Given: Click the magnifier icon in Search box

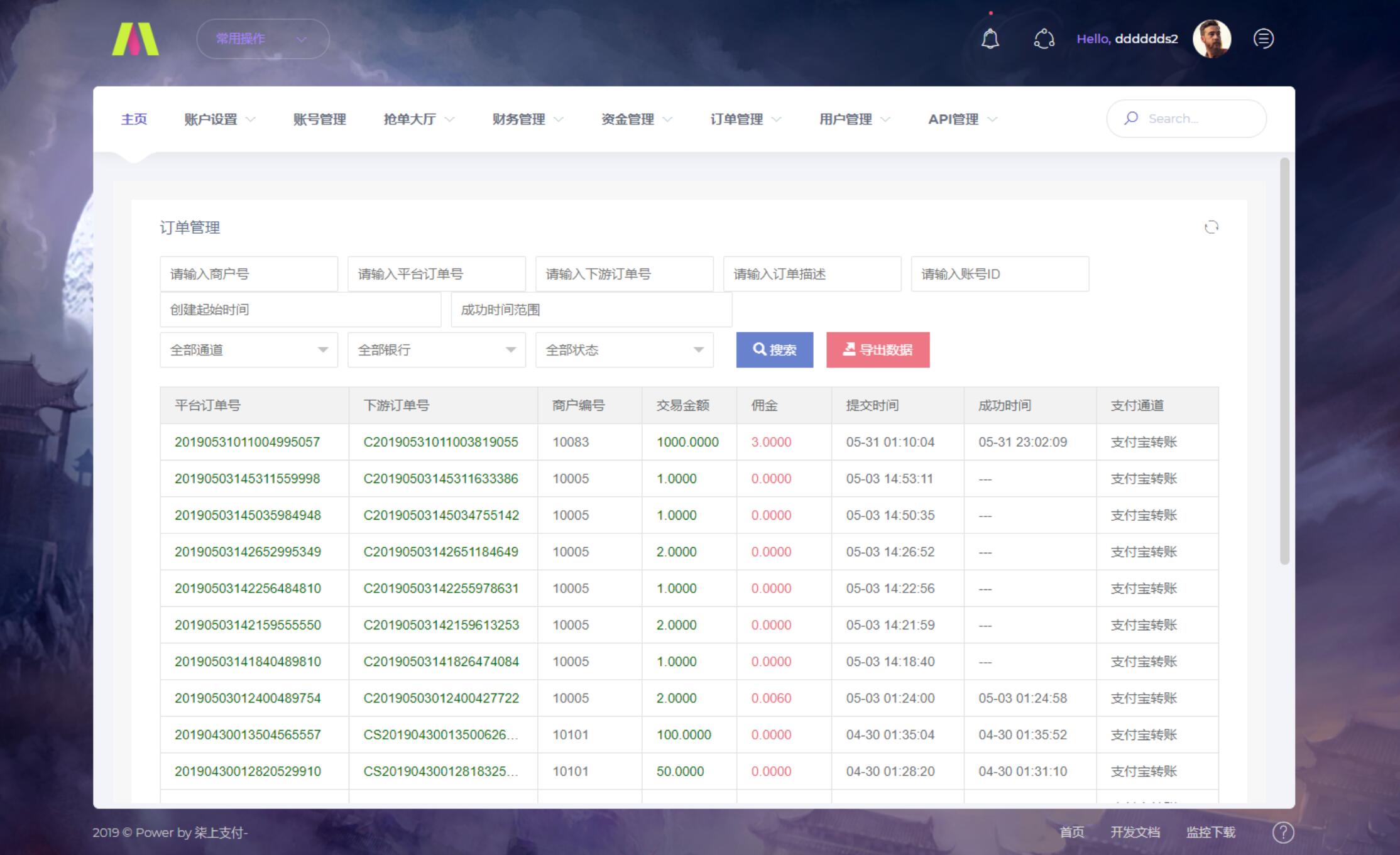Looking at the screenshot, I should tap(1131, 118).
